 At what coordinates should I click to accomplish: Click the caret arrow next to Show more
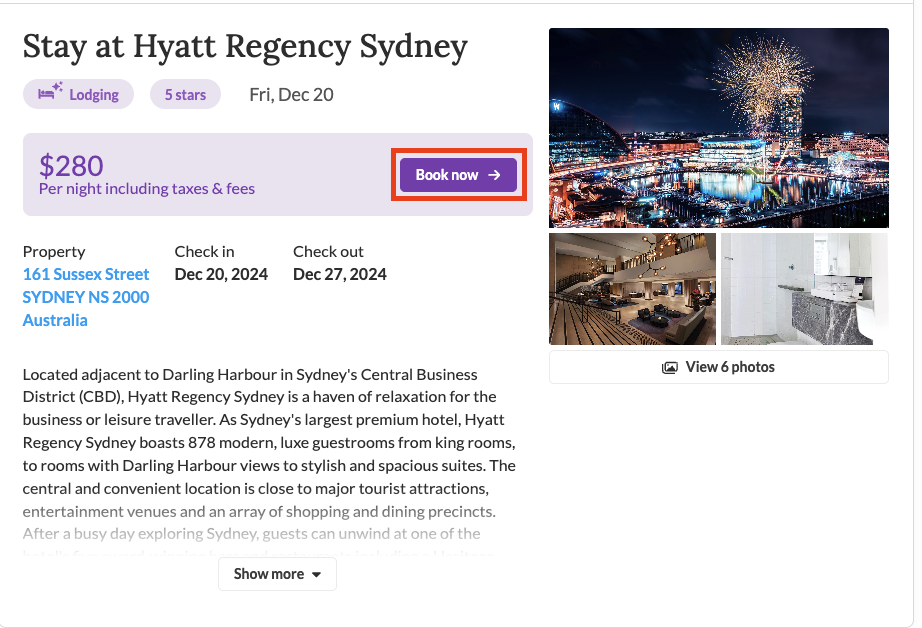(317, 575)
